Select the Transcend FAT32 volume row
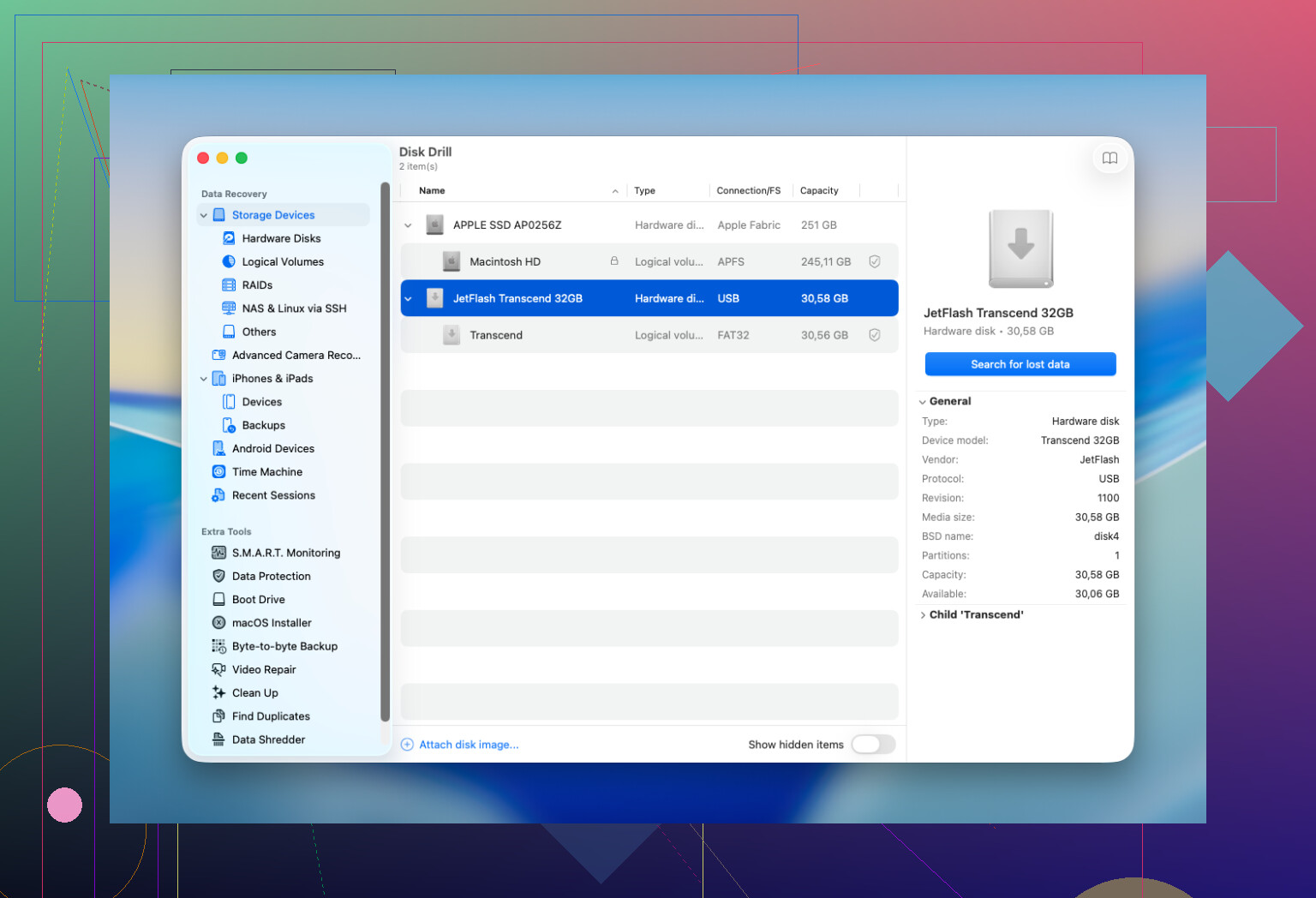 pyautogui.click(x=649, y=335)
